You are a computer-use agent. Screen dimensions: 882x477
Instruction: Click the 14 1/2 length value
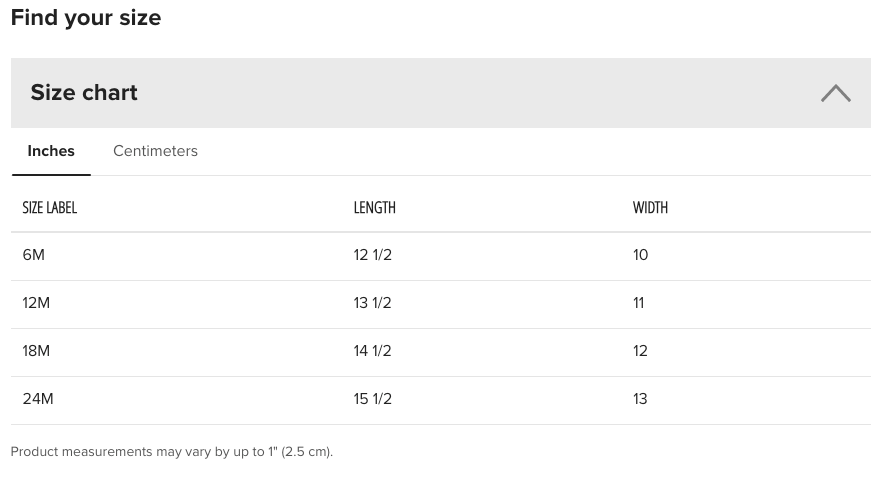pyautogui.click(x=372, y=351)
